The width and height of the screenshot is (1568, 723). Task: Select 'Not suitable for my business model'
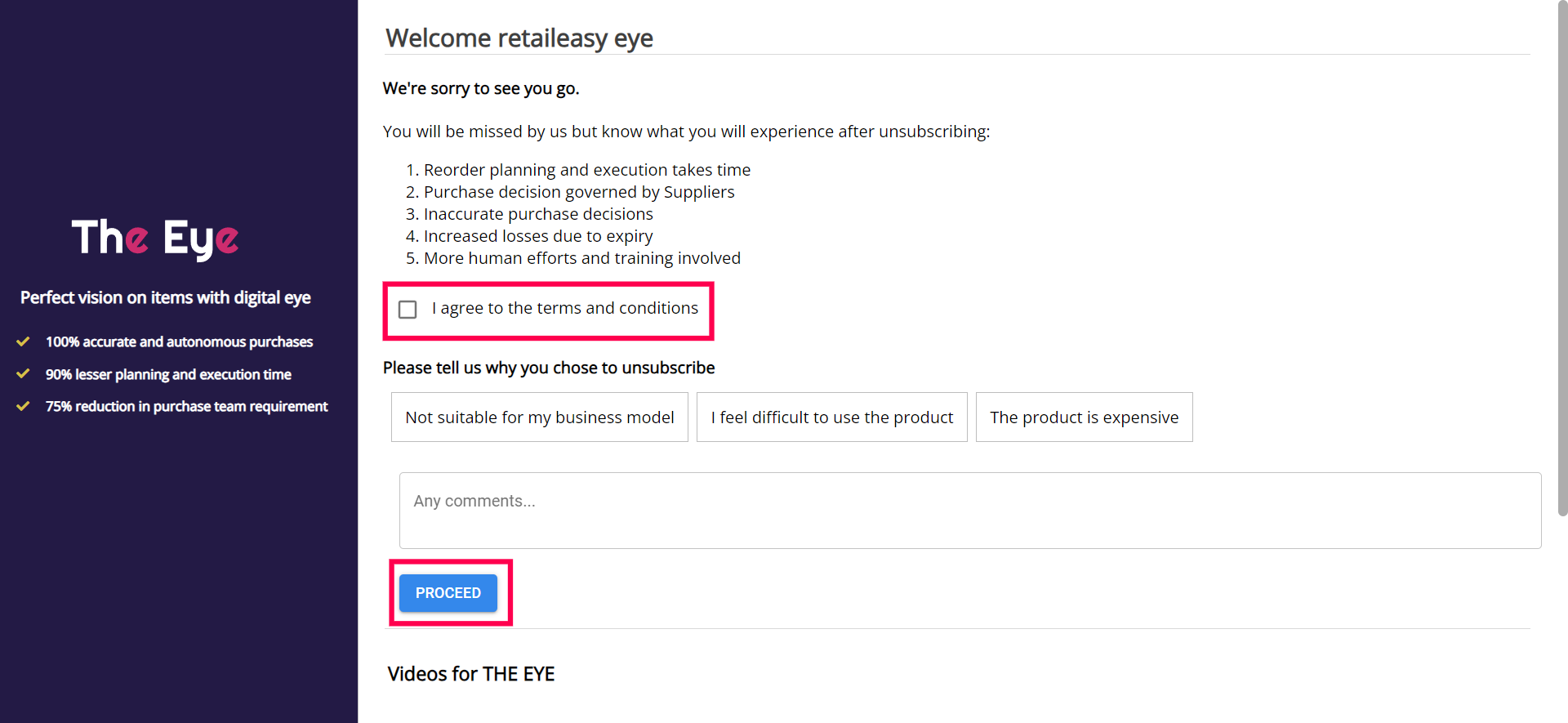[x=539, y=417]
